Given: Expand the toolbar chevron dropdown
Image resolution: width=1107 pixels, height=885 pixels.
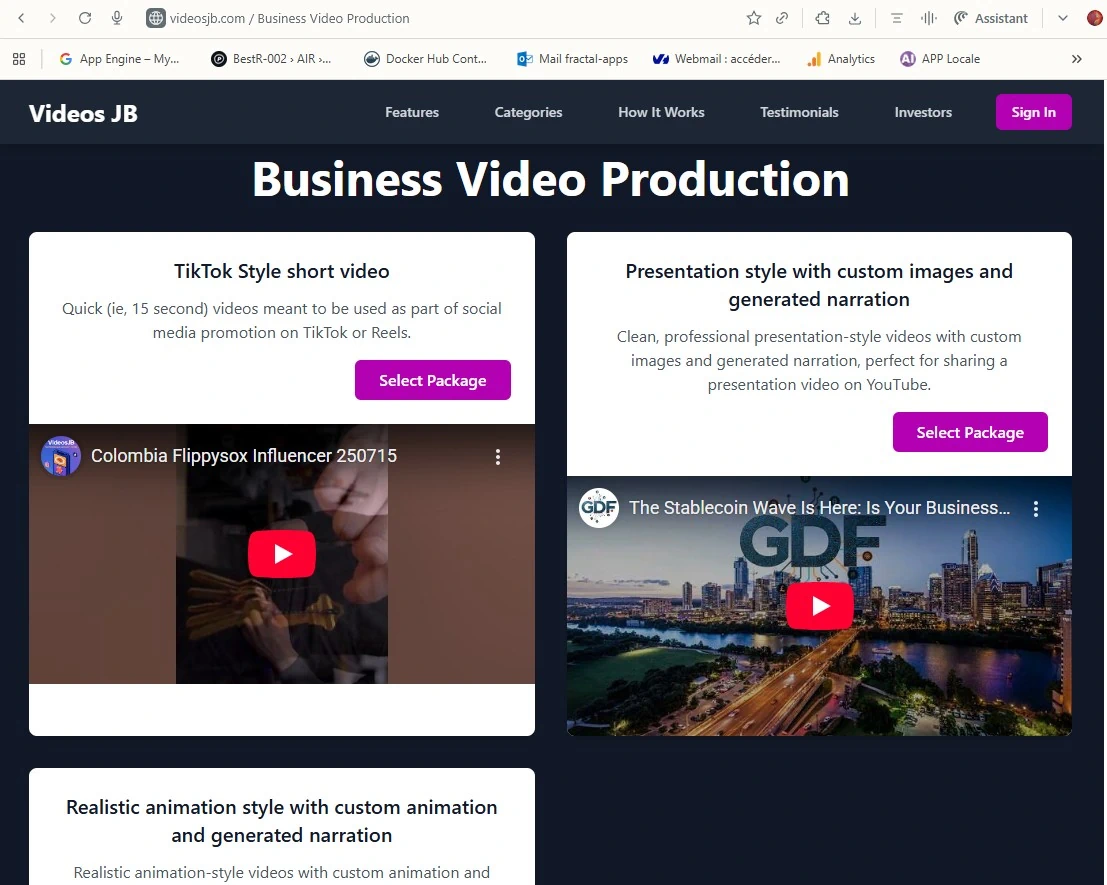Looking at the screenshot, I should 1063,18.
